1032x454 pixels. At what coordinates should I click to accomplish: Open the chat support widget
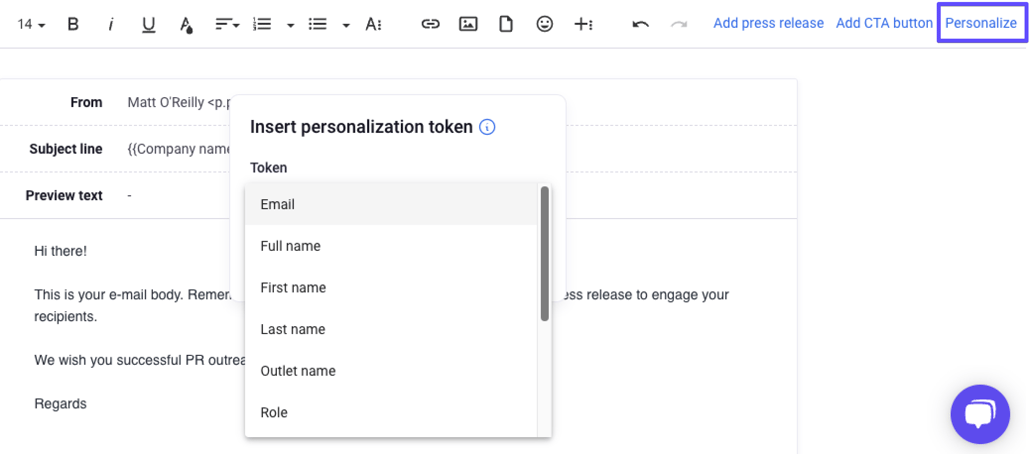pos(980,414)
